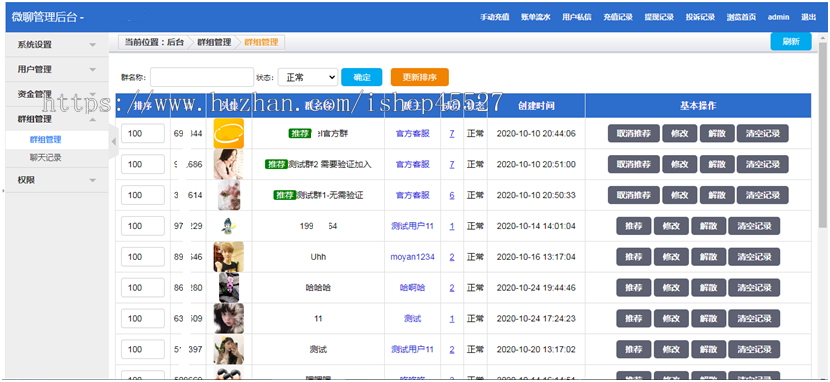Image resolution: width=830 pixels, height=382 pixels.
Task: Click the sort input in Uhh row
Action: [x=143, y=257]
